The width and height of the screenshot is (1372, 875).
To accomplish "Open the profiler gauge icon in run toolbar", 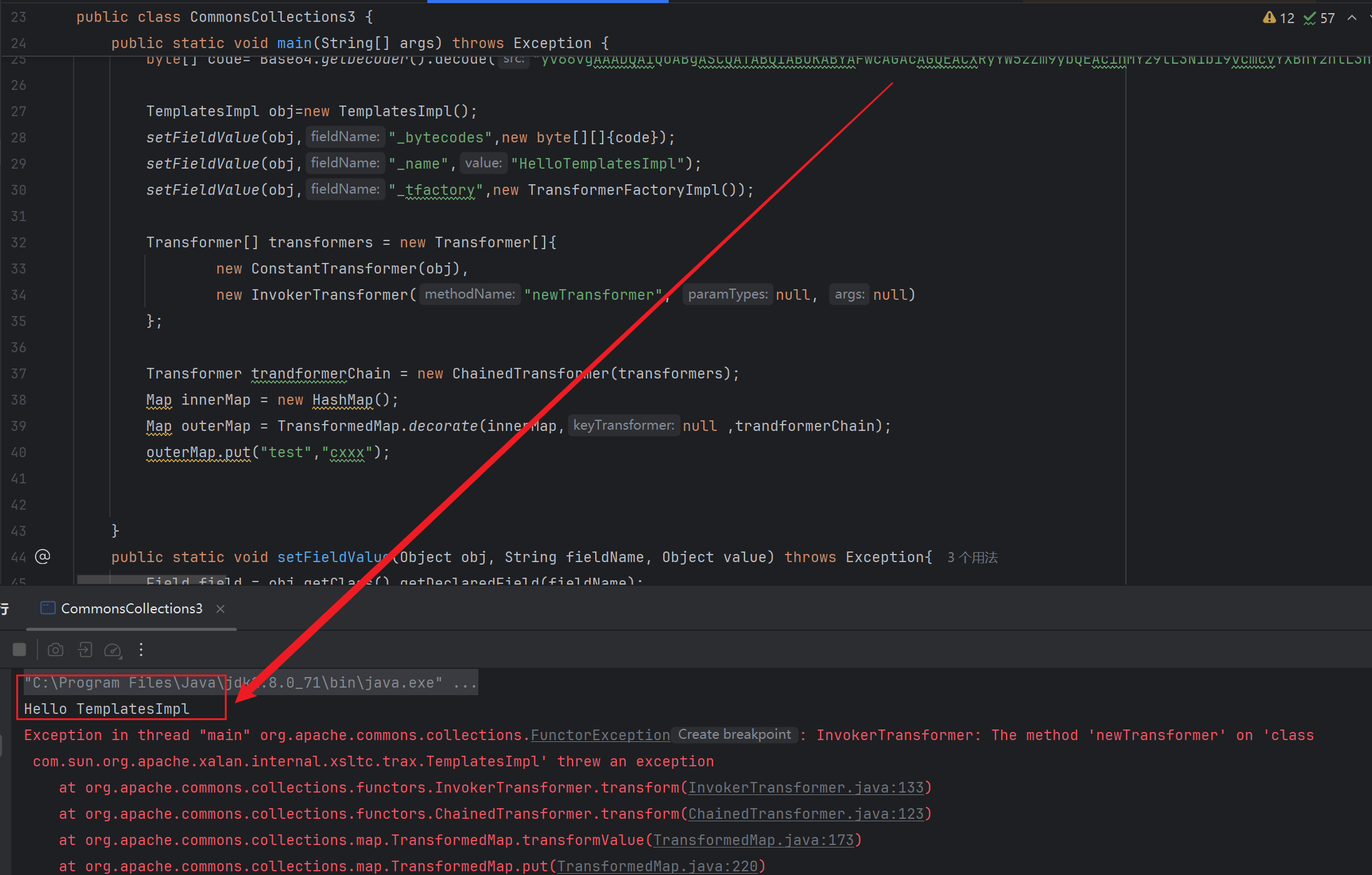I will (113, 650).
